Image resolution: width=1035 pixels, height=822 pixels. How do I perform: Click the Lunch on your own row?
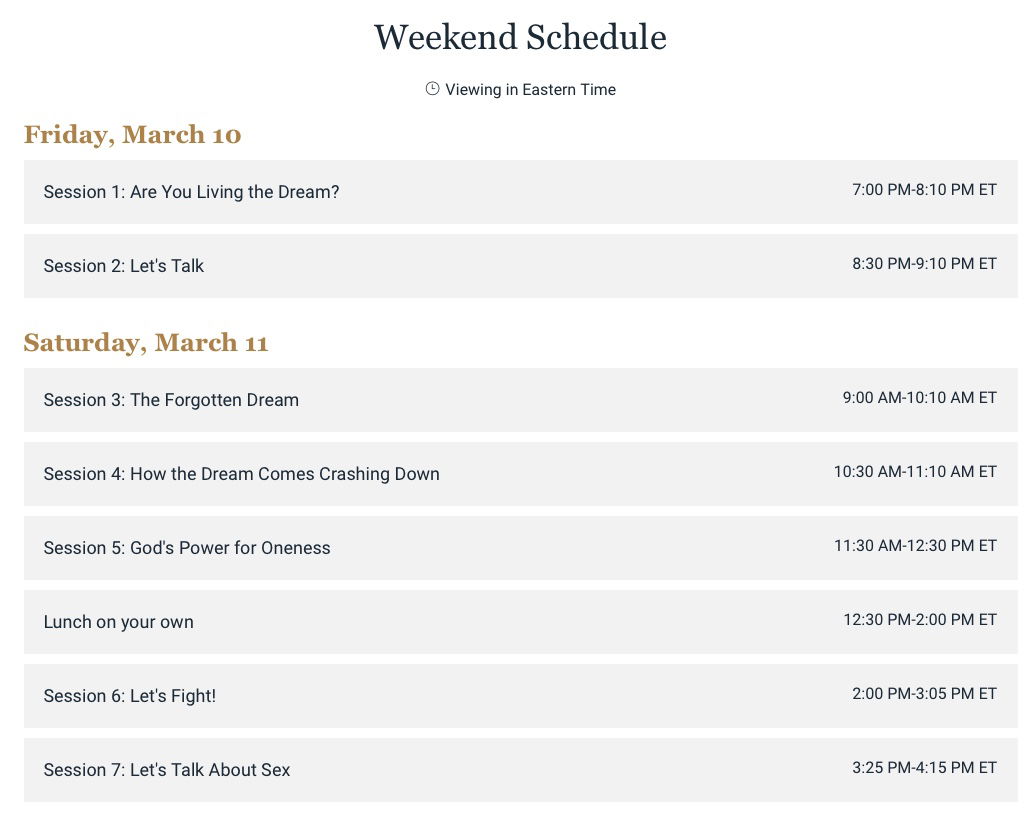tap(521, 622)
